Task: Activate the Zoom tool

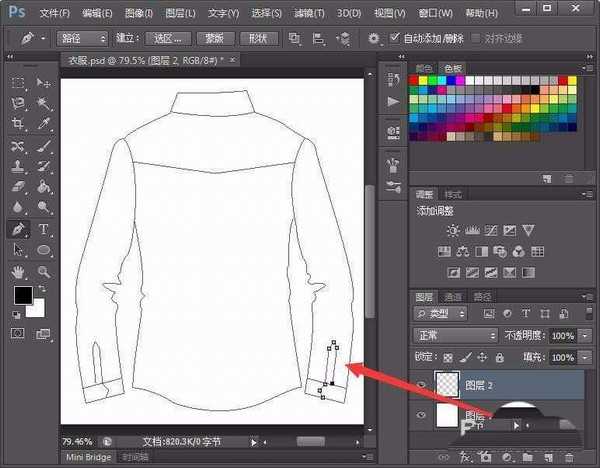Action: coord(44,271)
